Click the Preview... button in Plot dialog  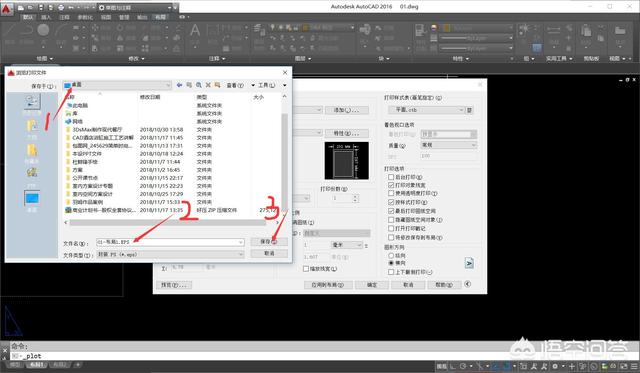click(174, 285)
